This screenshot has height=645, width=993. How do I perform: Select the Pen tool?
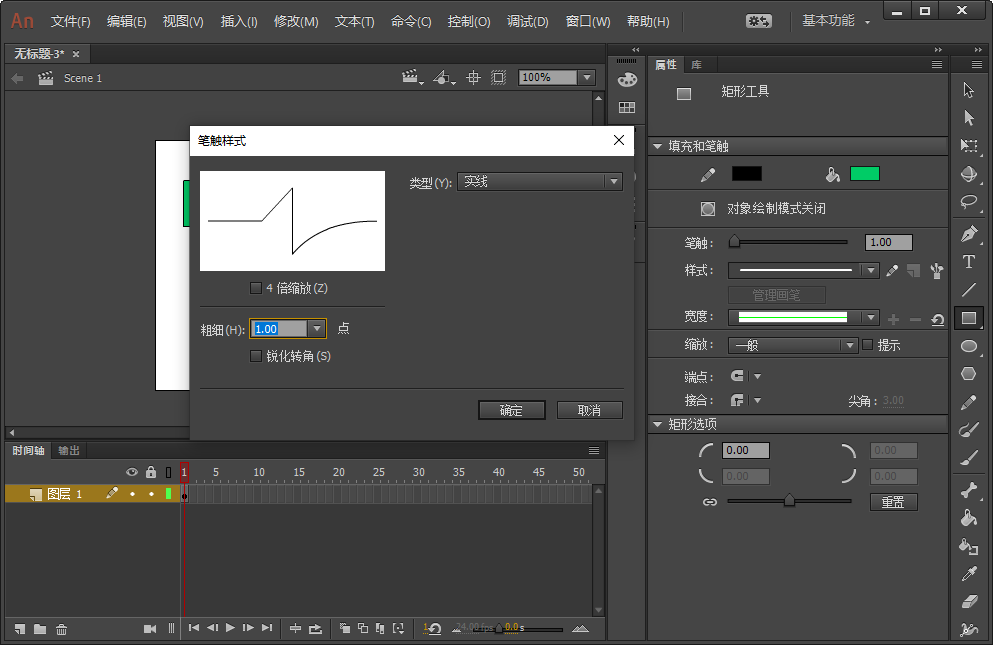[x=970, y=233]
